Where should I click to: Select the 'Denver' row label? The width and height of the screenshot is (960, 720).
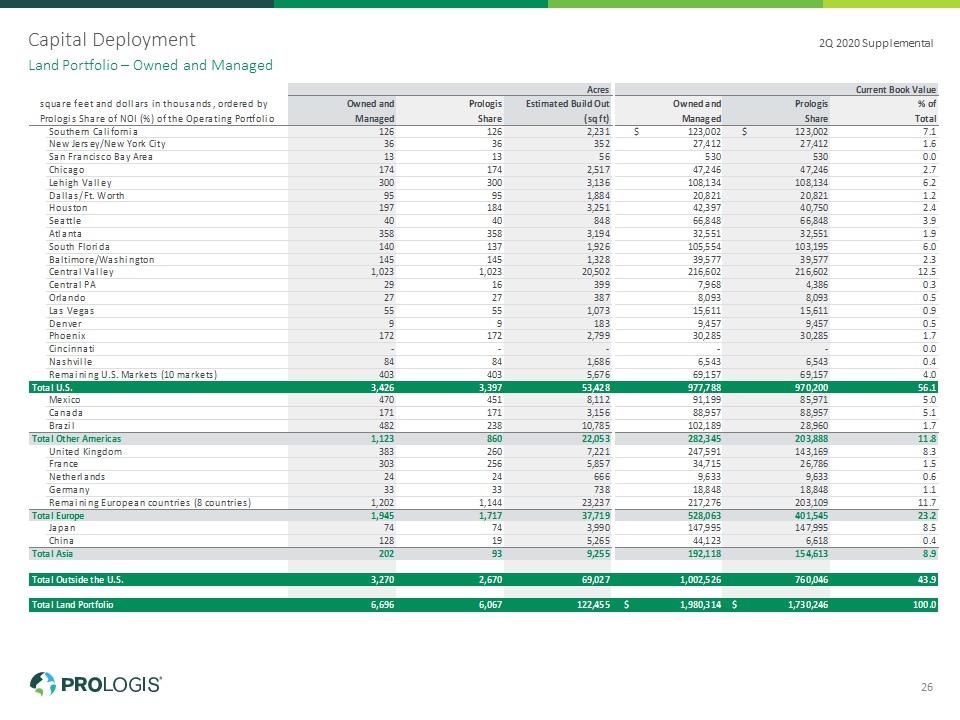click(65, 323)
